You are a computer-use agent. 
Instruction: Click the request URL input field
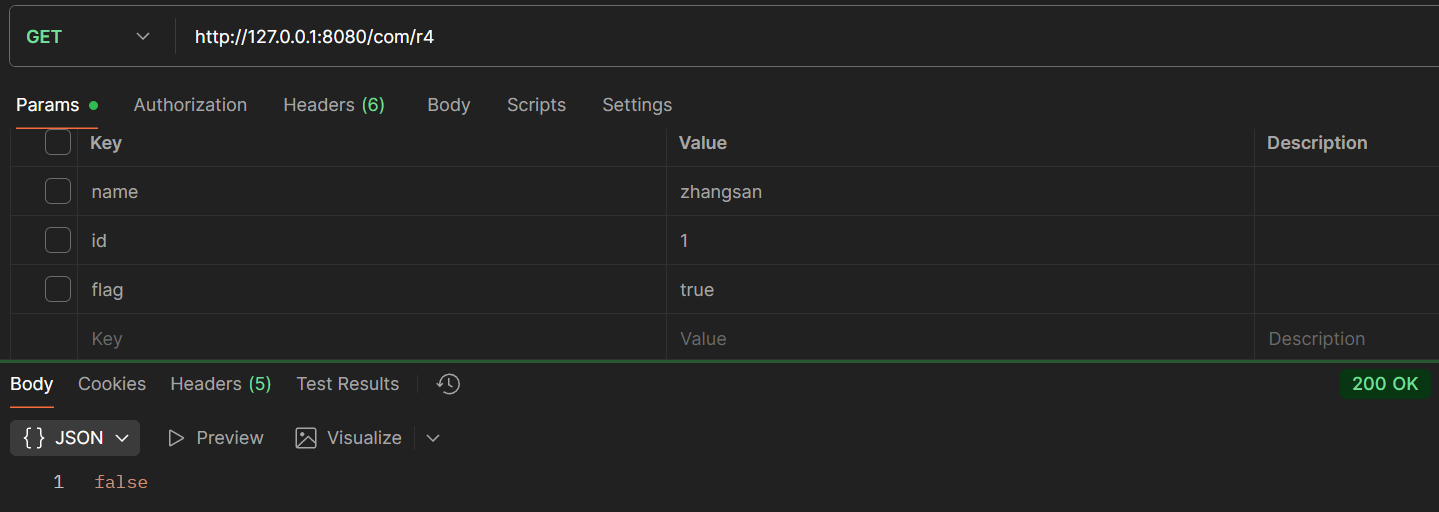pos(806,37)
